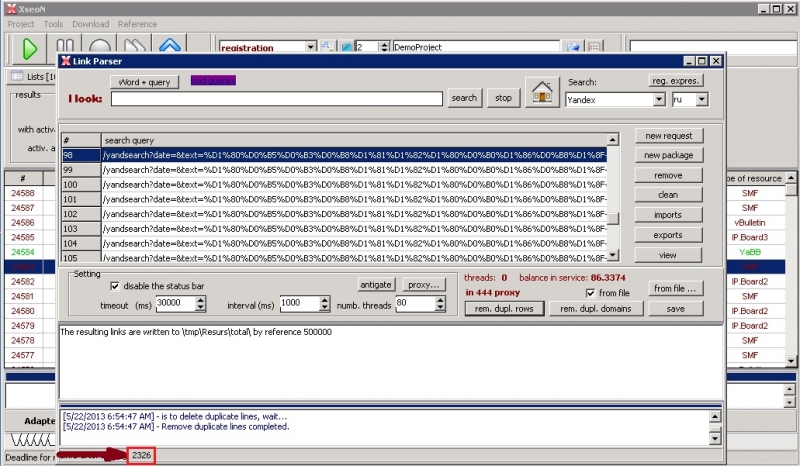The image size is (800, 466).
Task: Open the Reference menu
Action: tap(137, 24)
